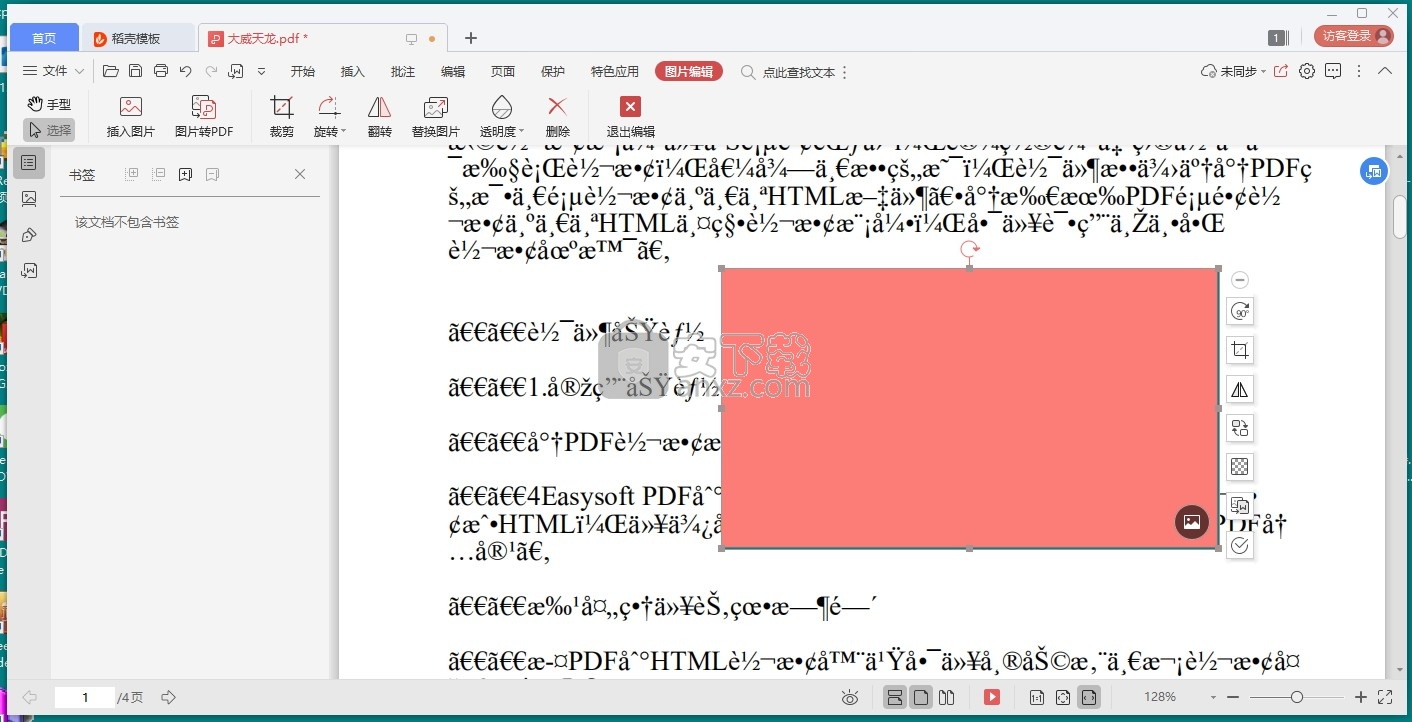Viewport: 1412px width, 722px height.
Task: Activate the Select (选择) tool
Action: click(x=49, y=130)
